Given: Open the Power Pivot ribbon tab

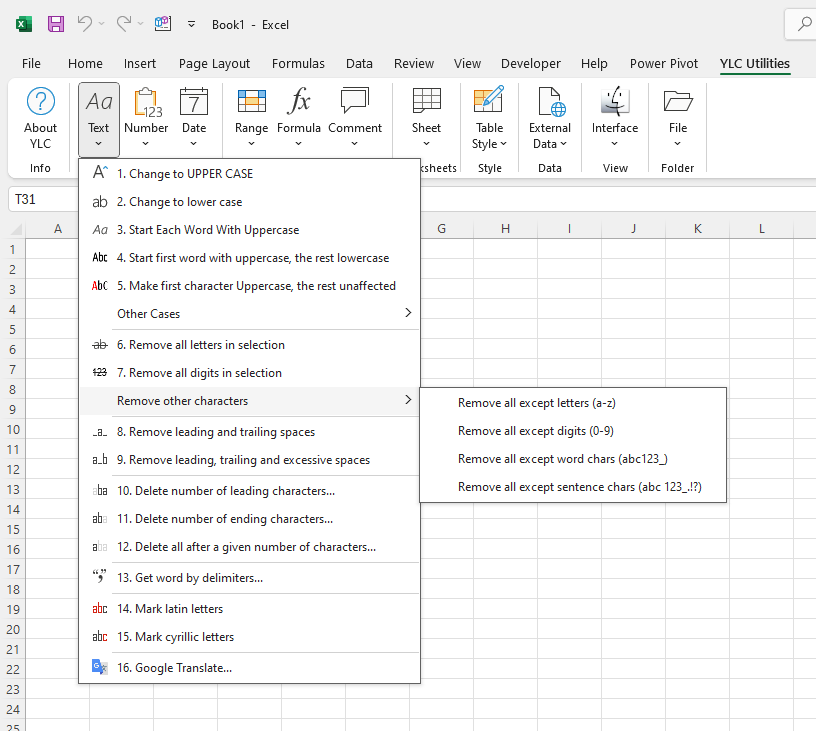Looking at the screenshot, I should 663,63.
